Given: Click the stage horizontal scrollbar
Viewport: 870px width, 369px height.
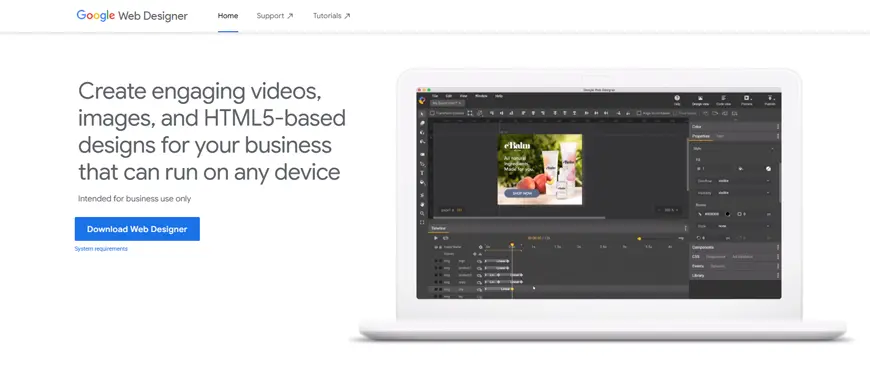Looking at the screenshot, I should [519, 218].
